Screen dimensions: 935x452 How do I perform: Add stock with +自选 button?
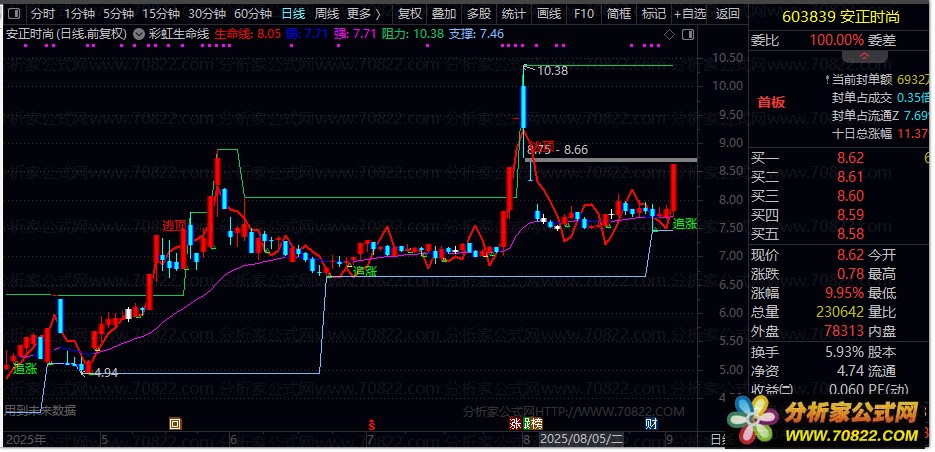690,14
